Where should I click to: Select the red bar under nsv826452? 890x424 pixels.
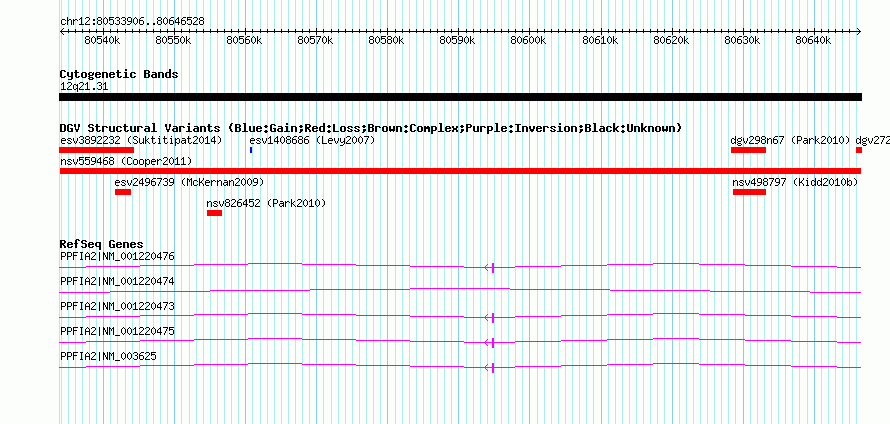point(215,213)
